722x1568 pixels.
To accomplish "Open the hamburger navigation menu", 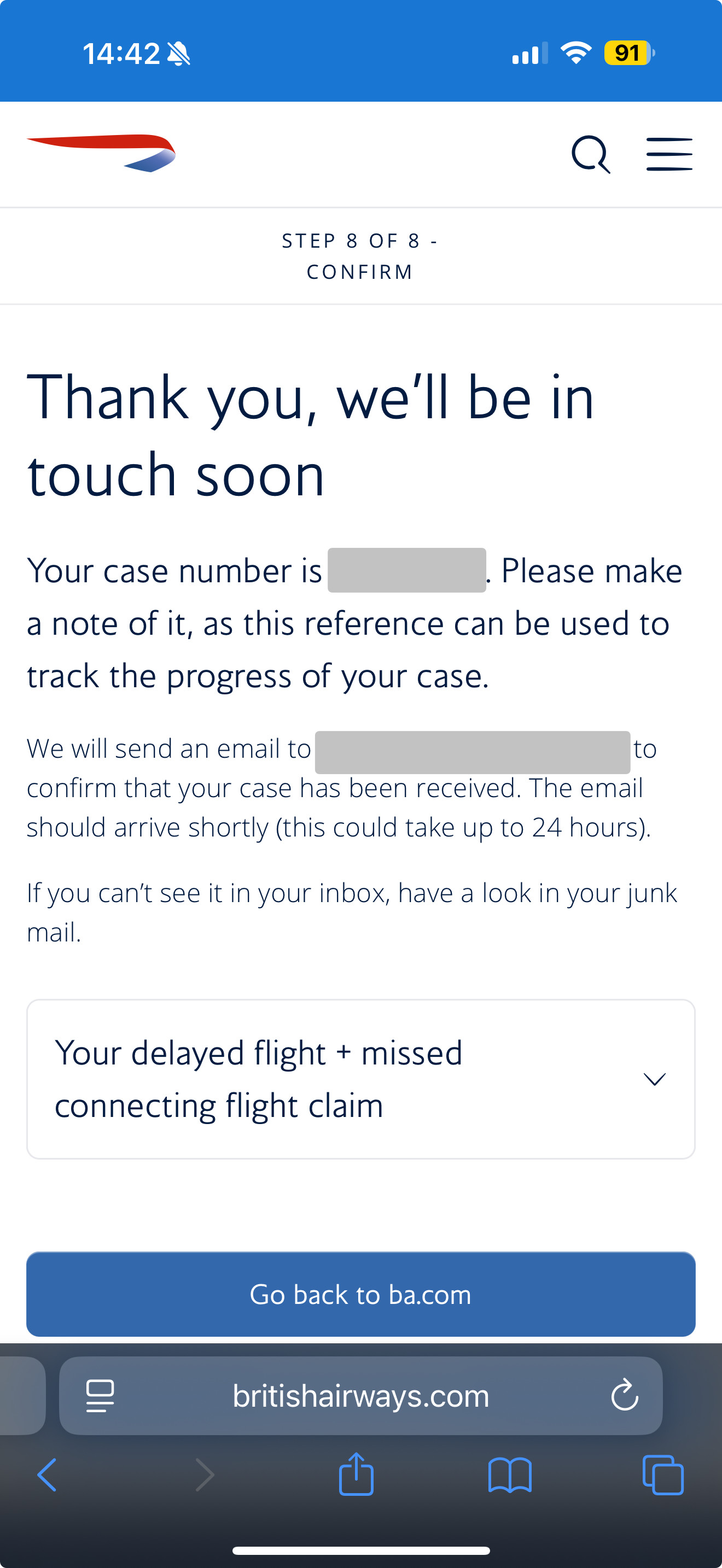I will [669, 154].
